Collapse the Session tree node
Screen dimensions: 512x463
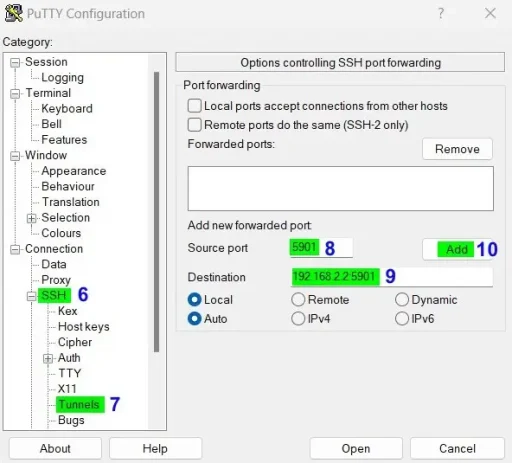pyautogui.click(x=15, y=63)
